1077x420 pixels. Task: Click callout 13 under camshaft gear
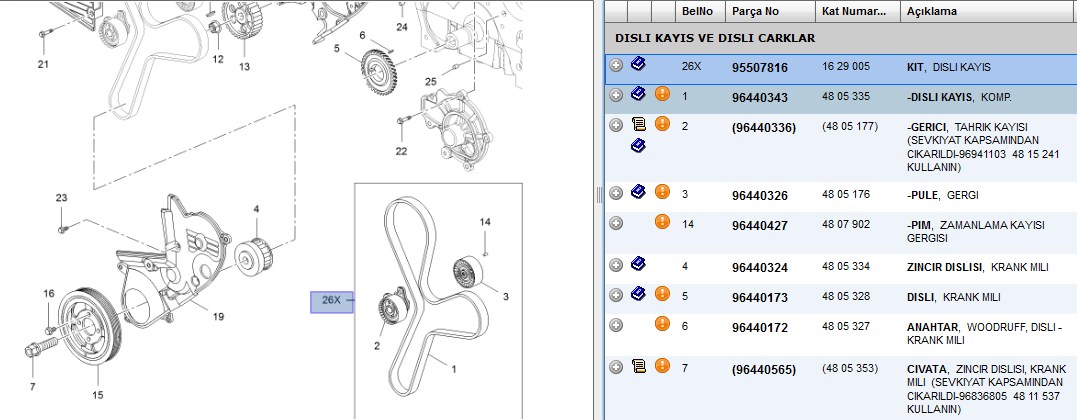[245, 67]
